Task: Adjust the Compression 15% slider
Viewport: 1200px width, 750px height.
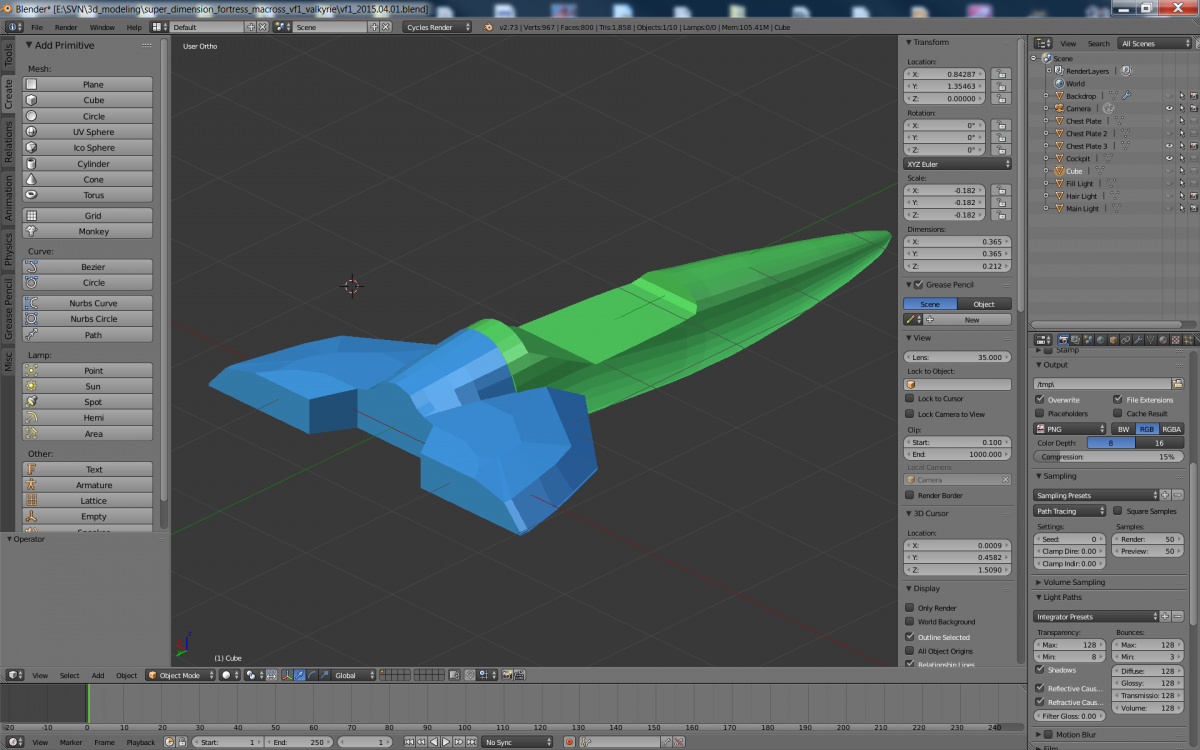Action: (x=1107, y=456)
